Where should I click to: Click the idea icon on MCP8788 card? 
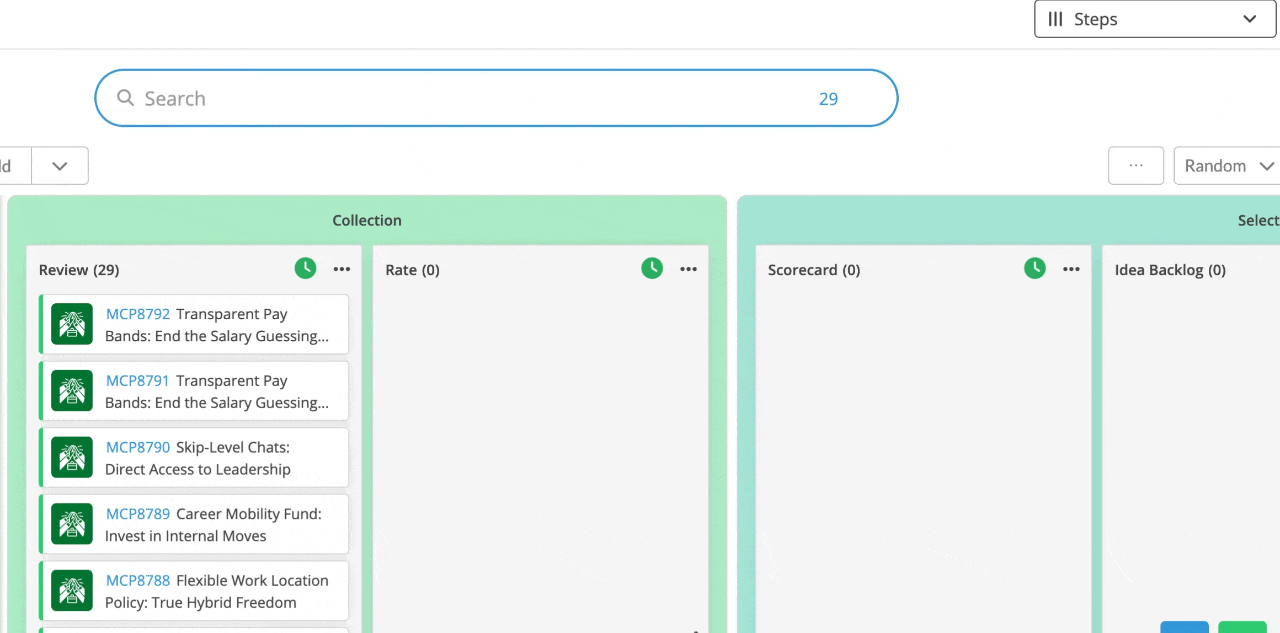[x=72, y=590]
